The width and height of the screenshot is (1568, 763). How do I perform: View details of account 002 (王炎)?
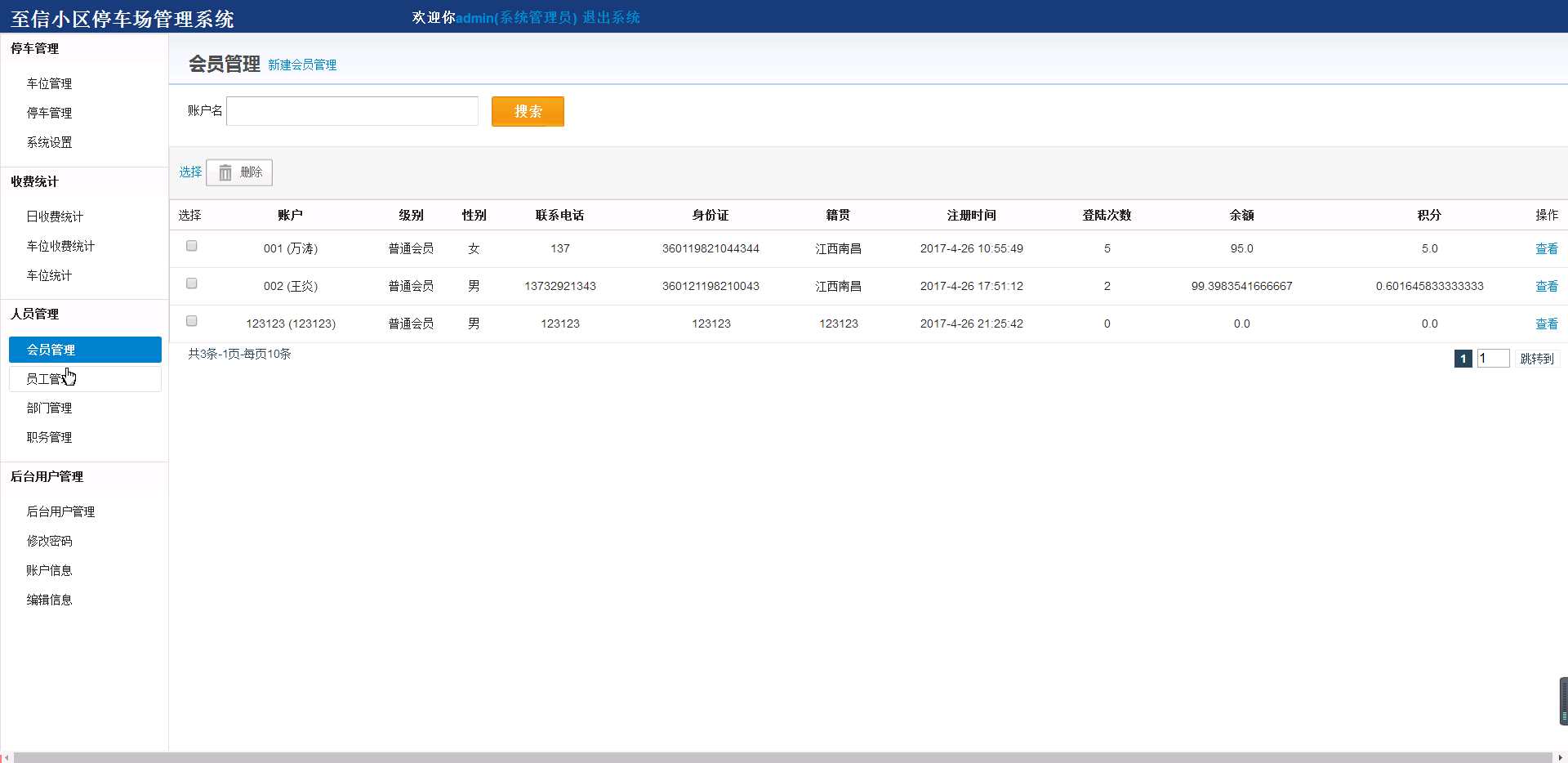pyautogui.click(x=1547, y=286)
